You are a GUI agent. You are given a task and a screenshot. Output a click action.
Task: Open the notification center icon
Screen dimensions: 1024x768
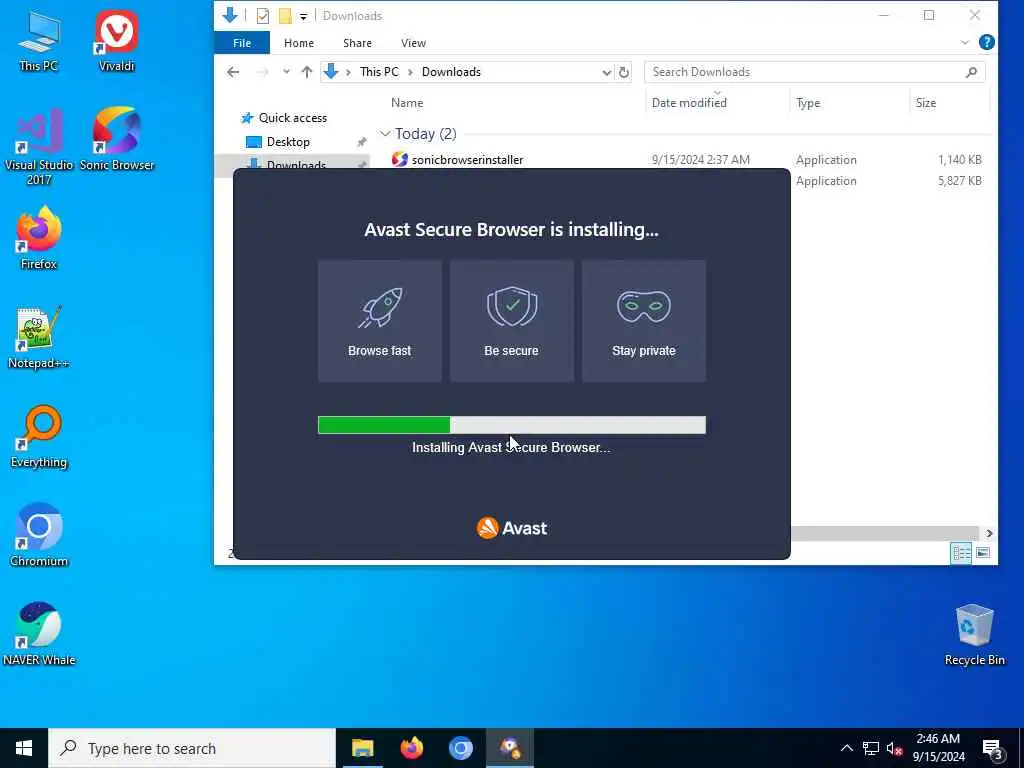pos(993,749)
